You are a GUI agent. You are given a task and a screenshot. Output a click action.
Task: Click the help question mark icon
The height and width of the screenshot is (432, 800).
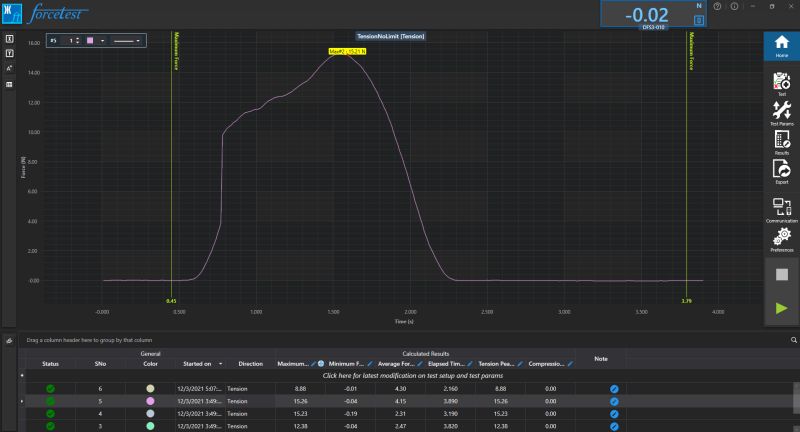717,7
